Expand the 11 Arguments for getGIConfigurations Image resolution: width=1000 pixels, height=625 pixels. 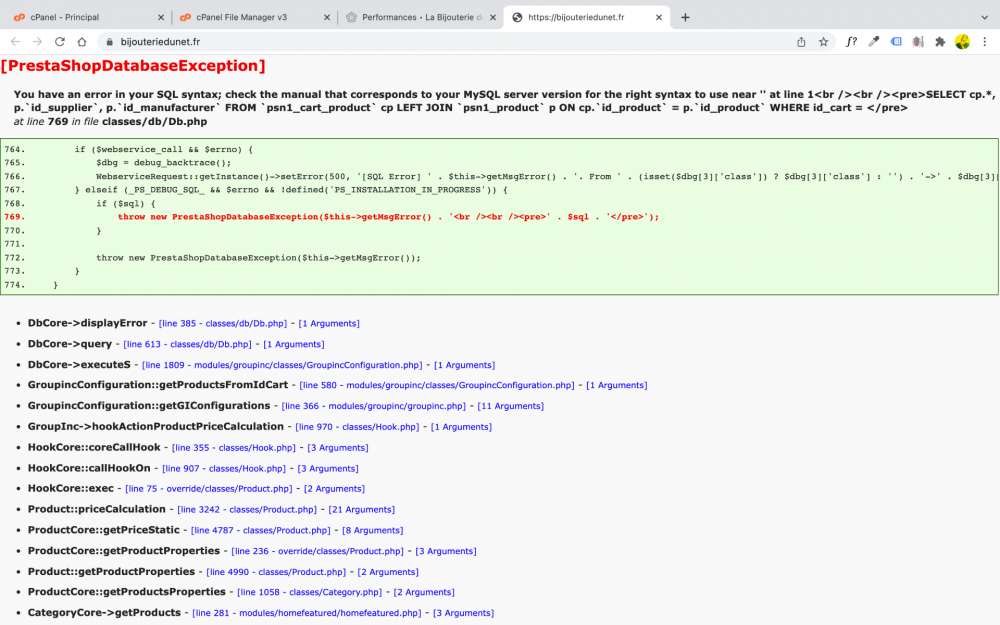point(511,406)
